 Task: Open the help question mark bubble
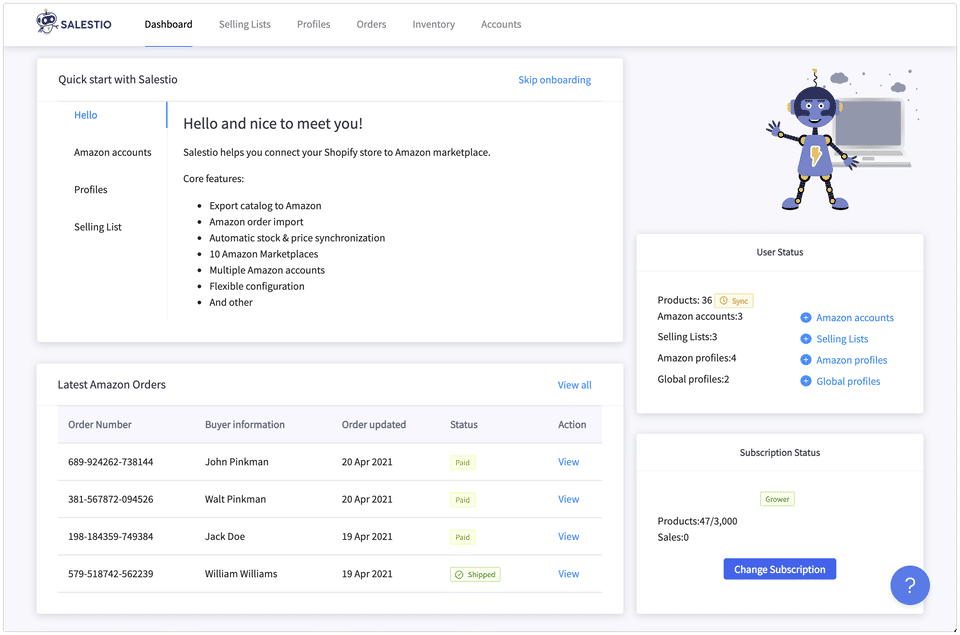point(910,585)
